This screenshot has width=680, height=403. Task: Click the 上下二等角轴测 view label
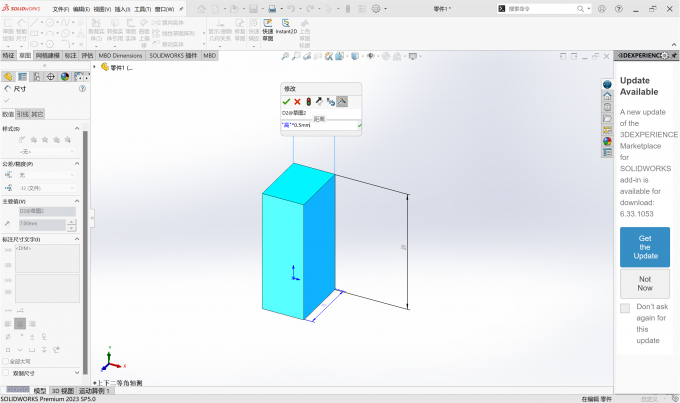point(119,383)
